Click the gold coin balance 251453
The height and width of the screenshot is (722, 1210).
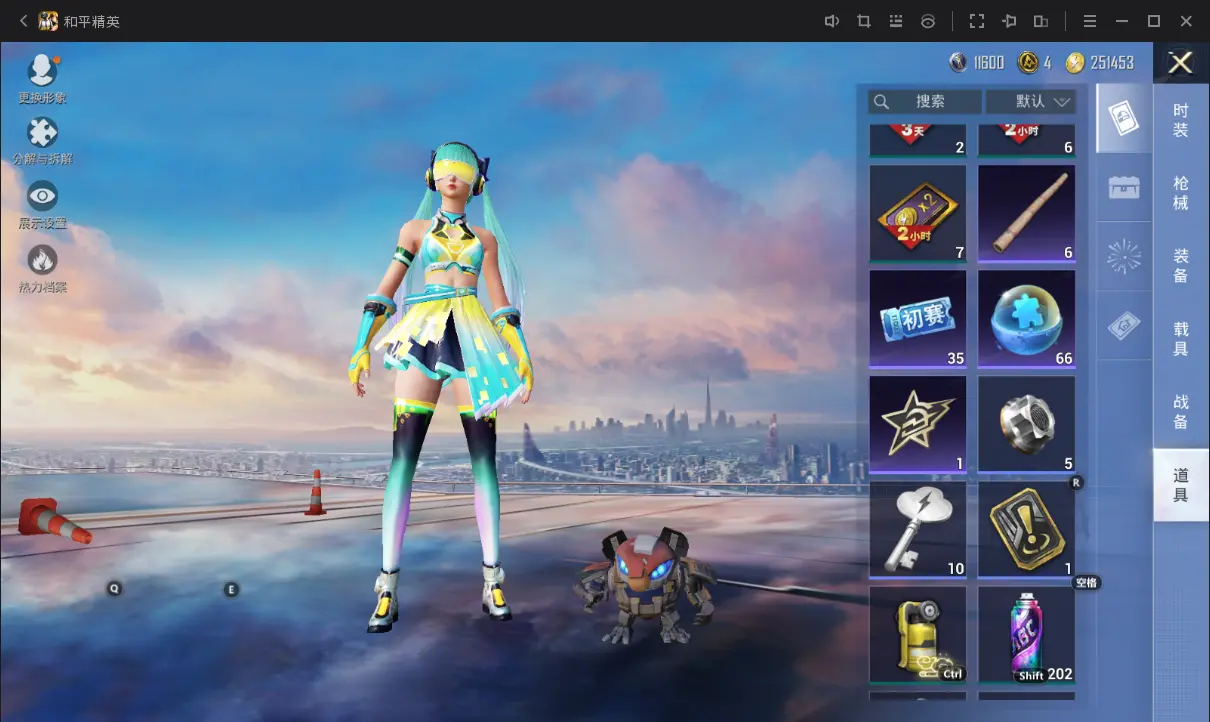click(1100, 63)
